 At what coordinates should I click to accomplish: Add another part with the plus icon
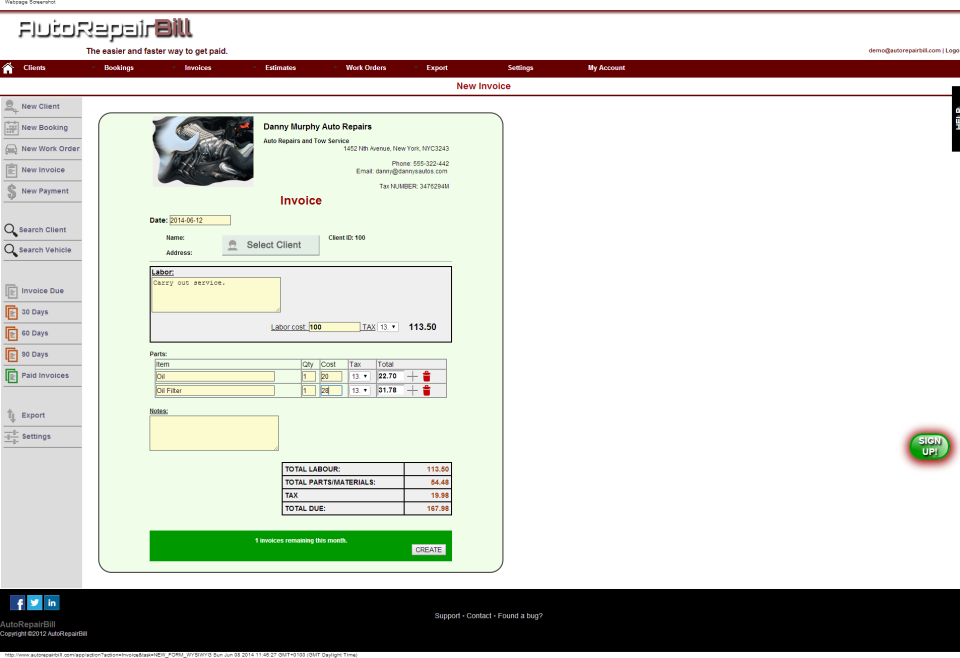413,375
